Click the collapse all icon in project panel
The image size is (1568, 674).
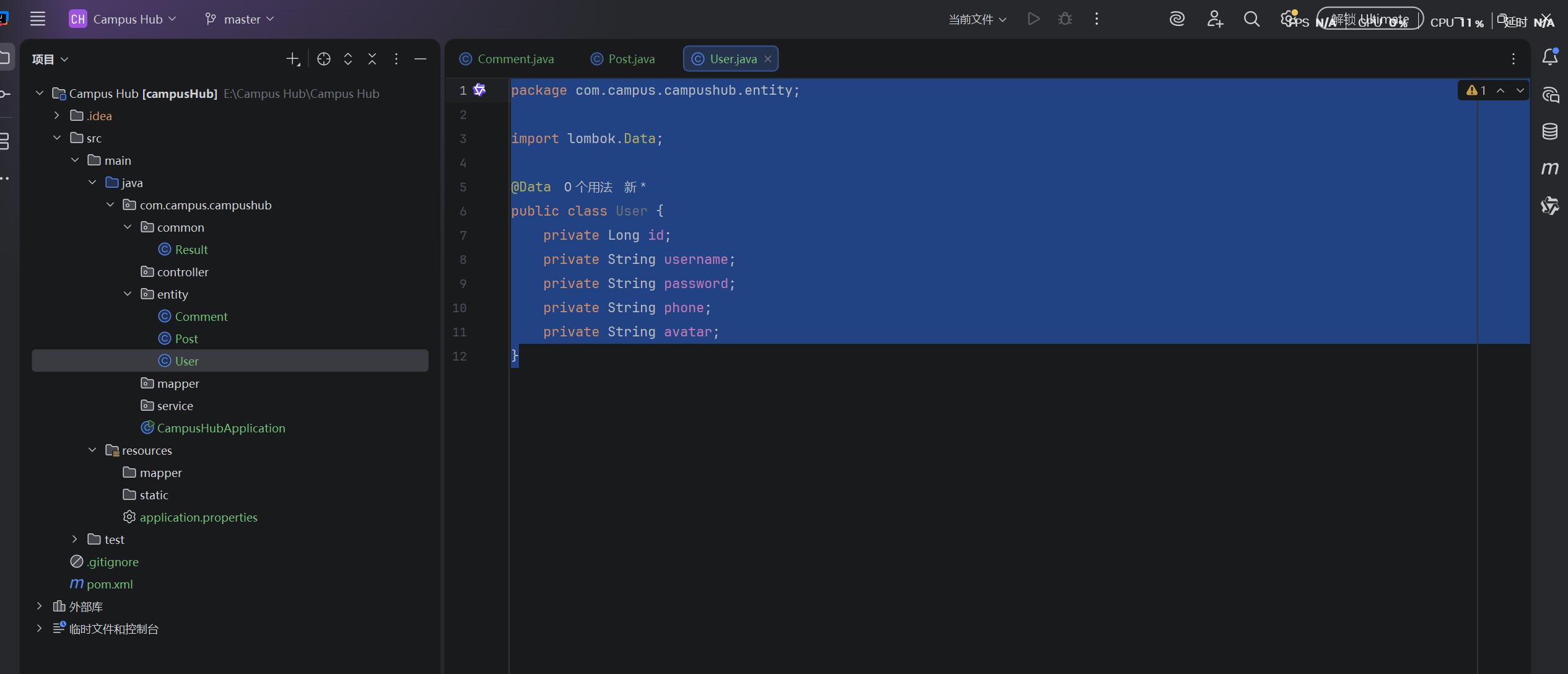[372, 59]
